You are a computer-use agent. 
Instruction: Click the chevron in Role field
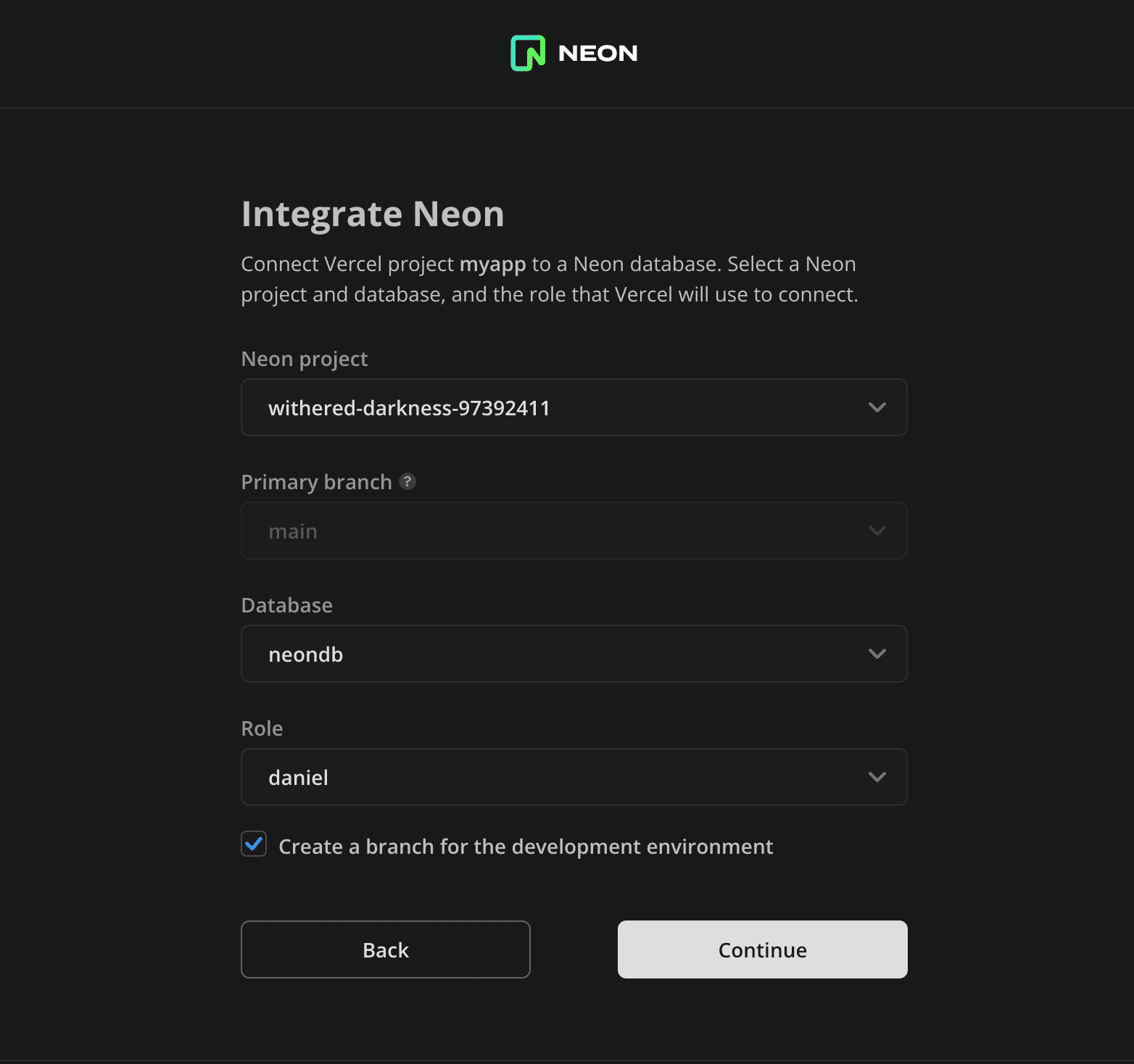877,777
